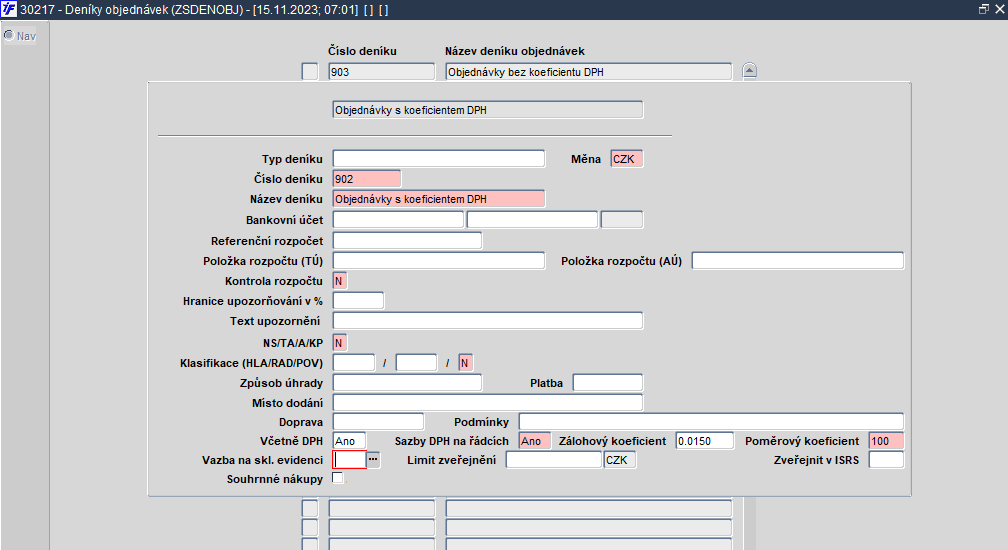Click the NS/TA/A/KP field with N
Image resolution: width=1008 pixels, height=550 pixels.
coord(339,342)
